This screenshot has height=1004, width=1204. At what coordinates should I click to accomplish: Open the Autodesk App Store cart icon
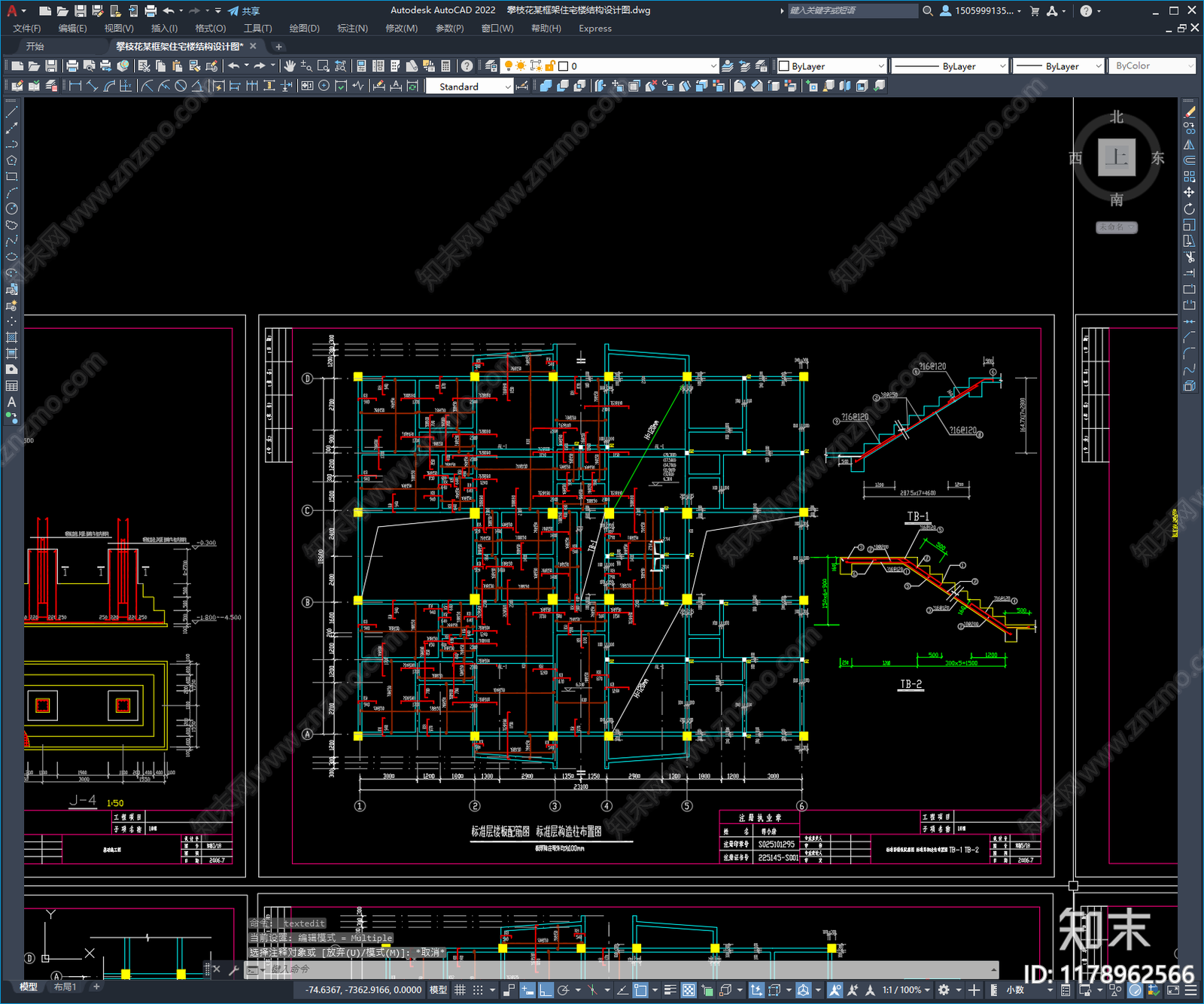1035,11
